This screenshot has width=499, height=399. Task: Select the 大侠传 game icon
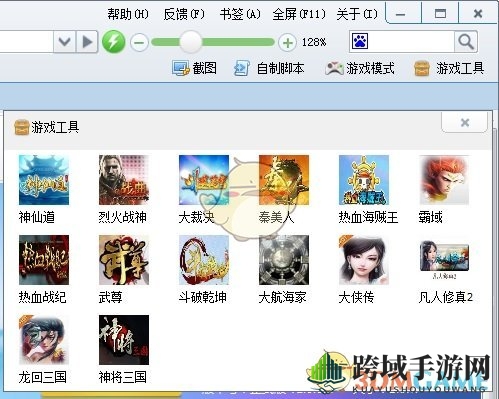(364, 260)
